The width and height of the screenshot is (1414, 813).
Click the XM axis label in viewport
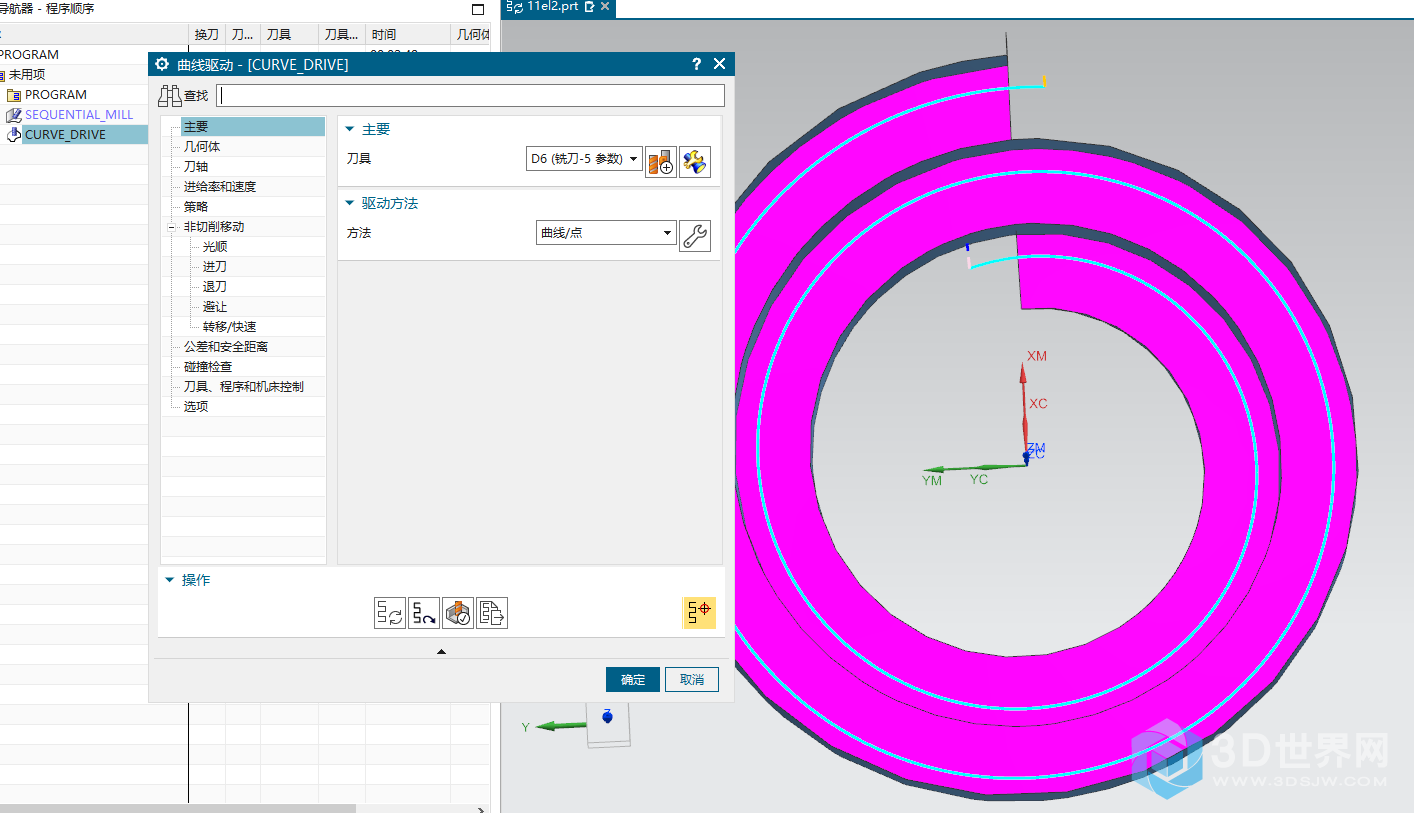(x=1037, y=356)
